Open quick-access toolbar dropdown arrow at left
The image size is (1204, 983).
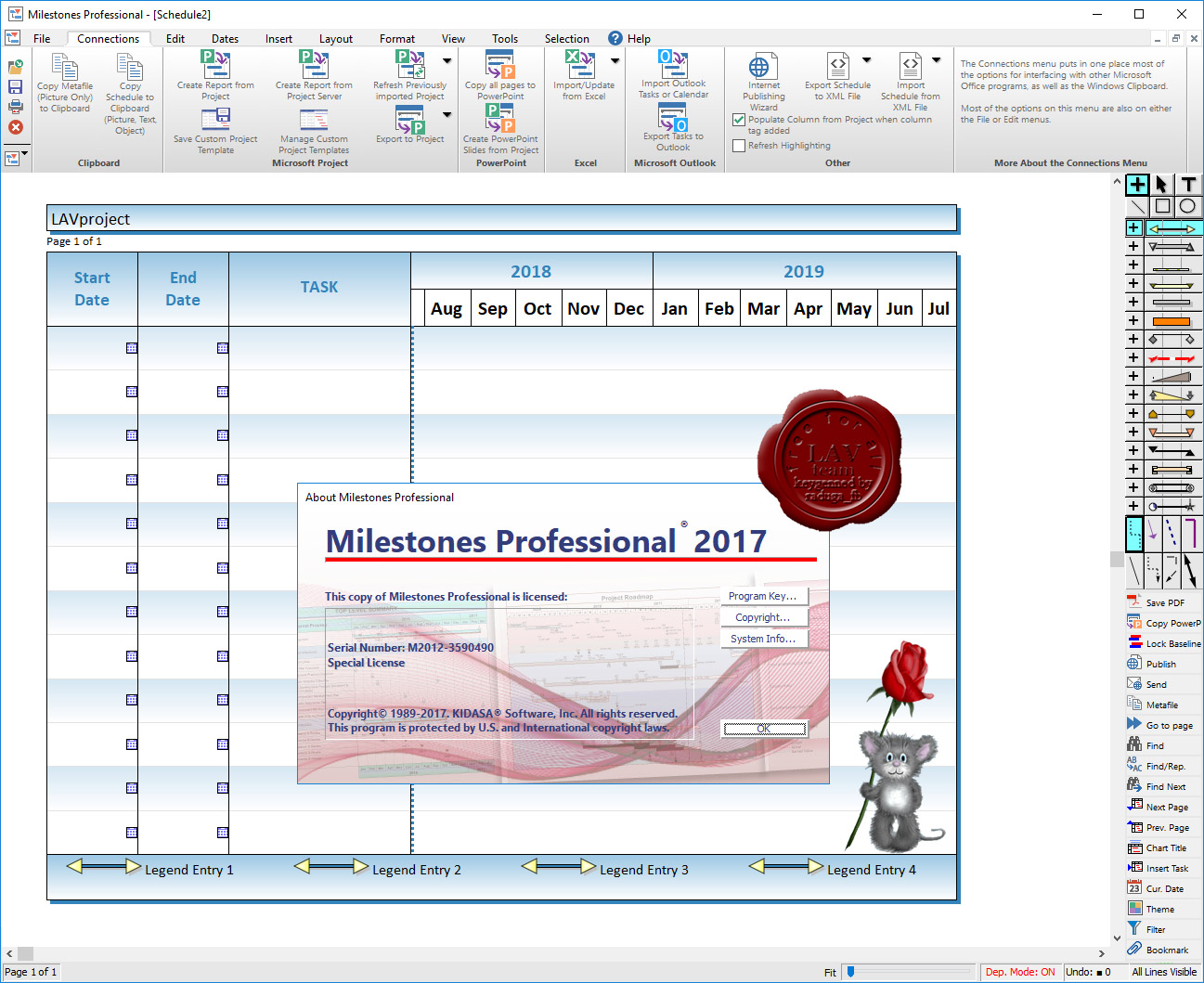tap(25, 153)
